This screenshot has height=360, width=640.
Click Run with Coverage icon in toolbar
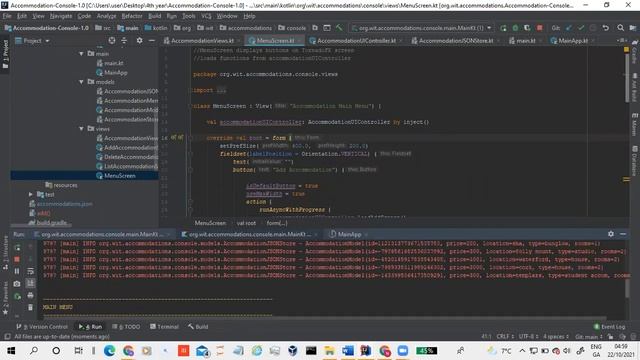527,28
